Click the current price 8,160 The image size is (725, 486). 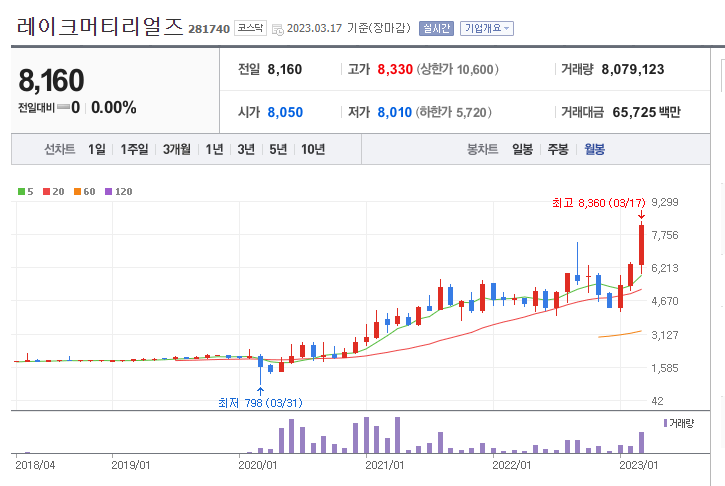pyautogui.click(x=51, y=80)
